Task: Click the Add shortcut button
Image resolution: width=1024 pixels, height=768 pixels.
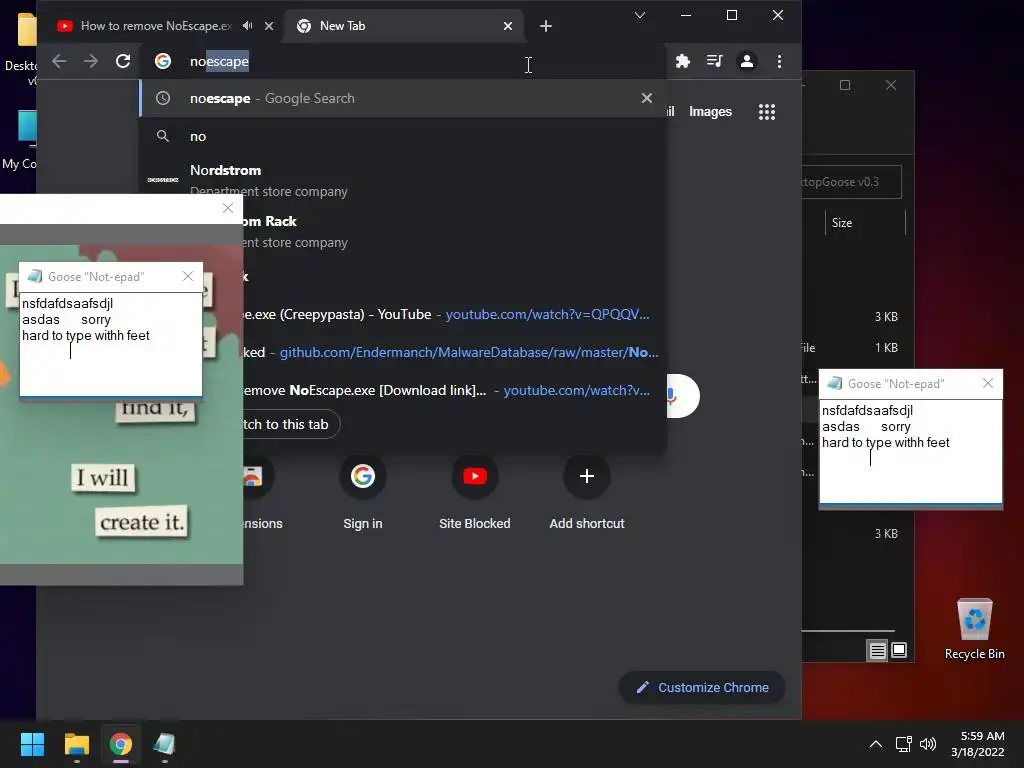Action: click(x=586, y=491)
